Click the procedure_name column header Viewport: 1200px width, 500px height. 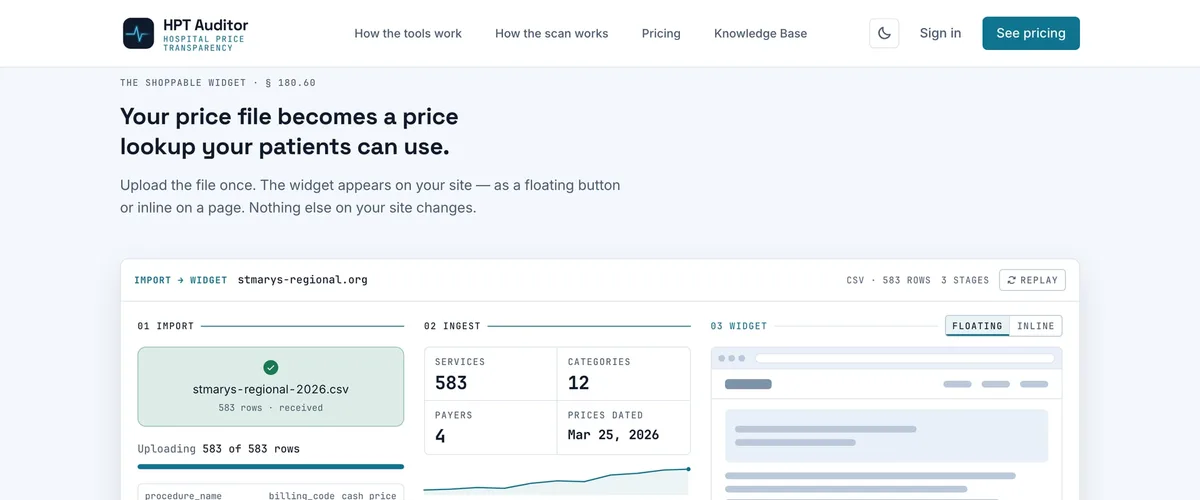point(183,495)
